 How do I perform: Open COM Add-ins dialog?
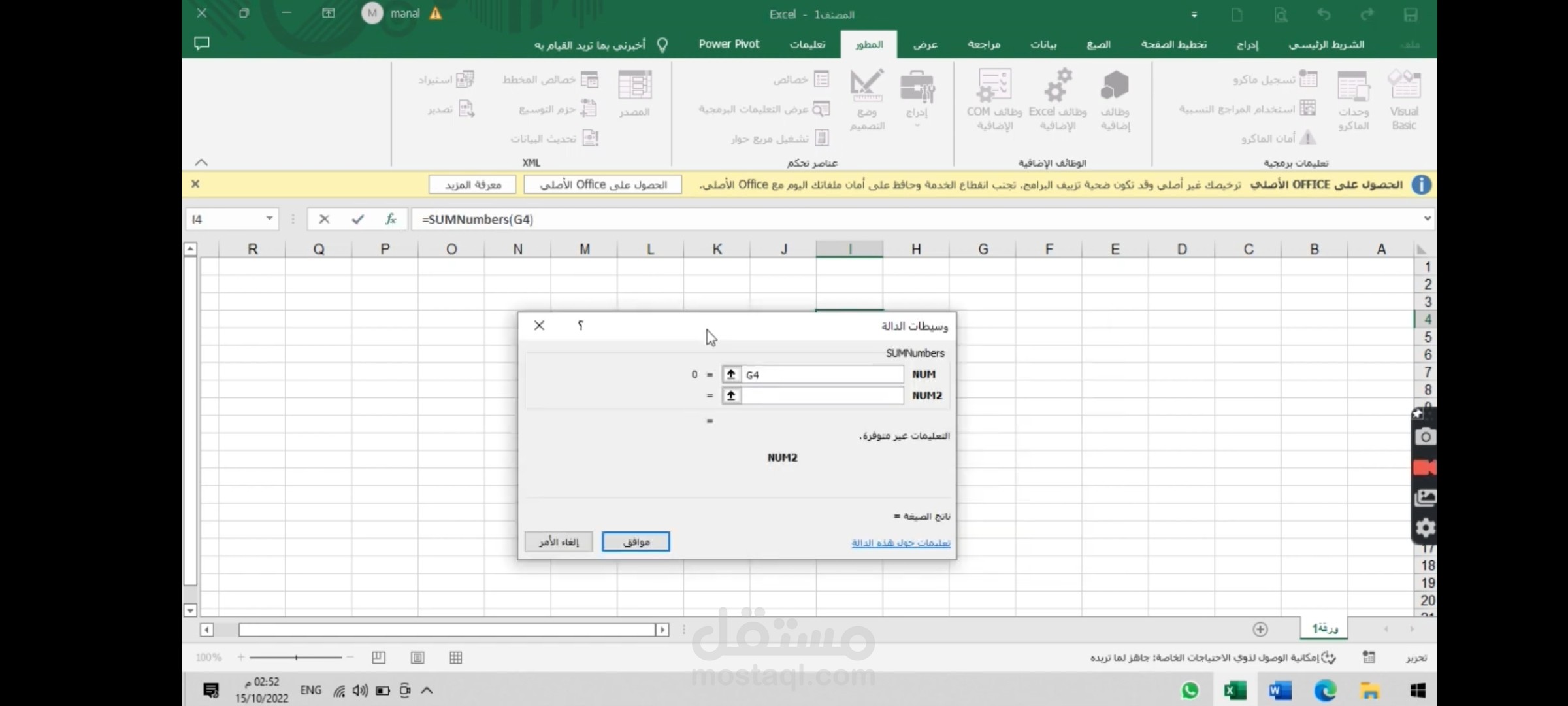click(x=994, y=101)
